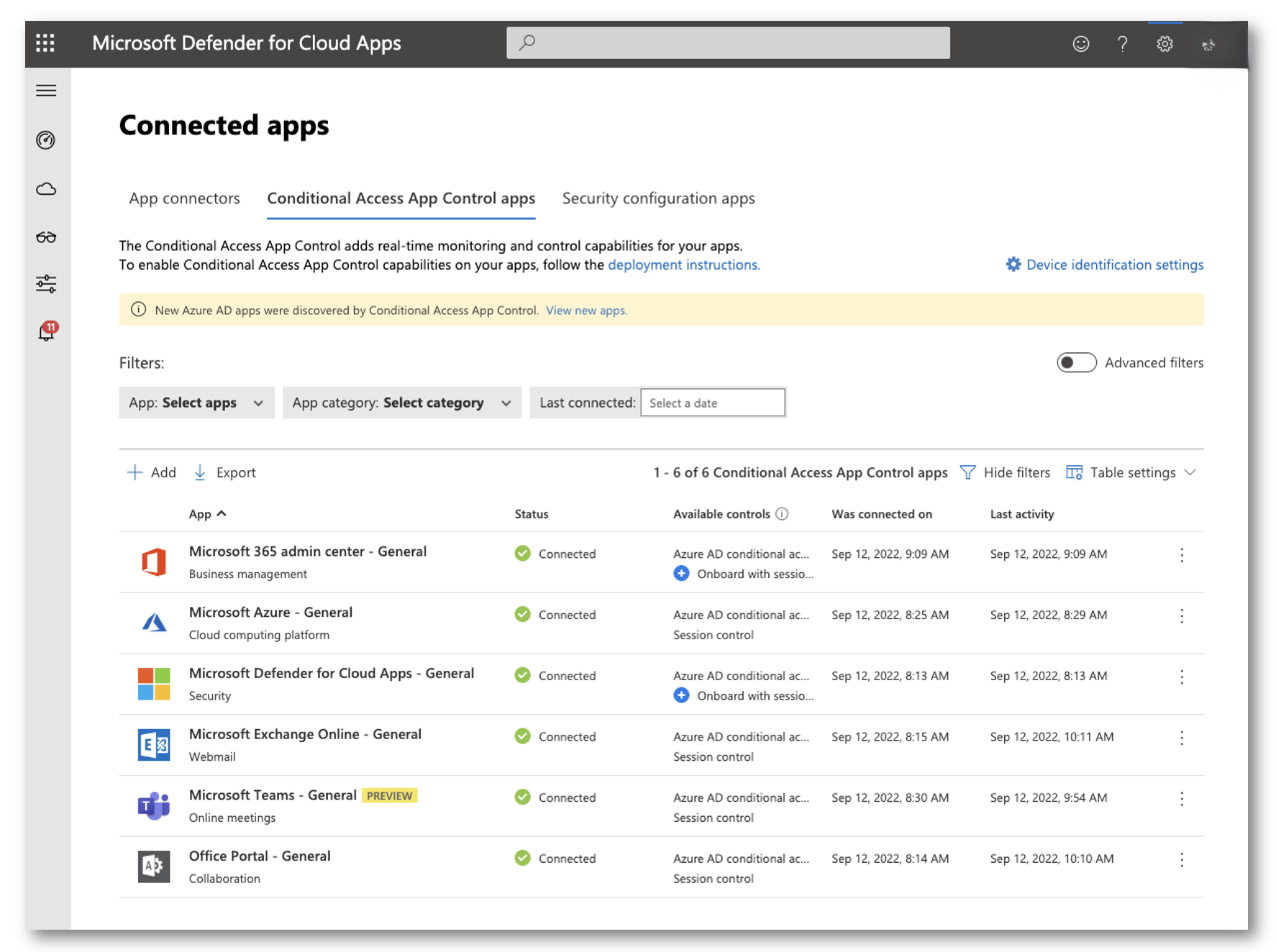Expand the Table settings dropdown
The image size is (1276, 952).
[1131, 472]
